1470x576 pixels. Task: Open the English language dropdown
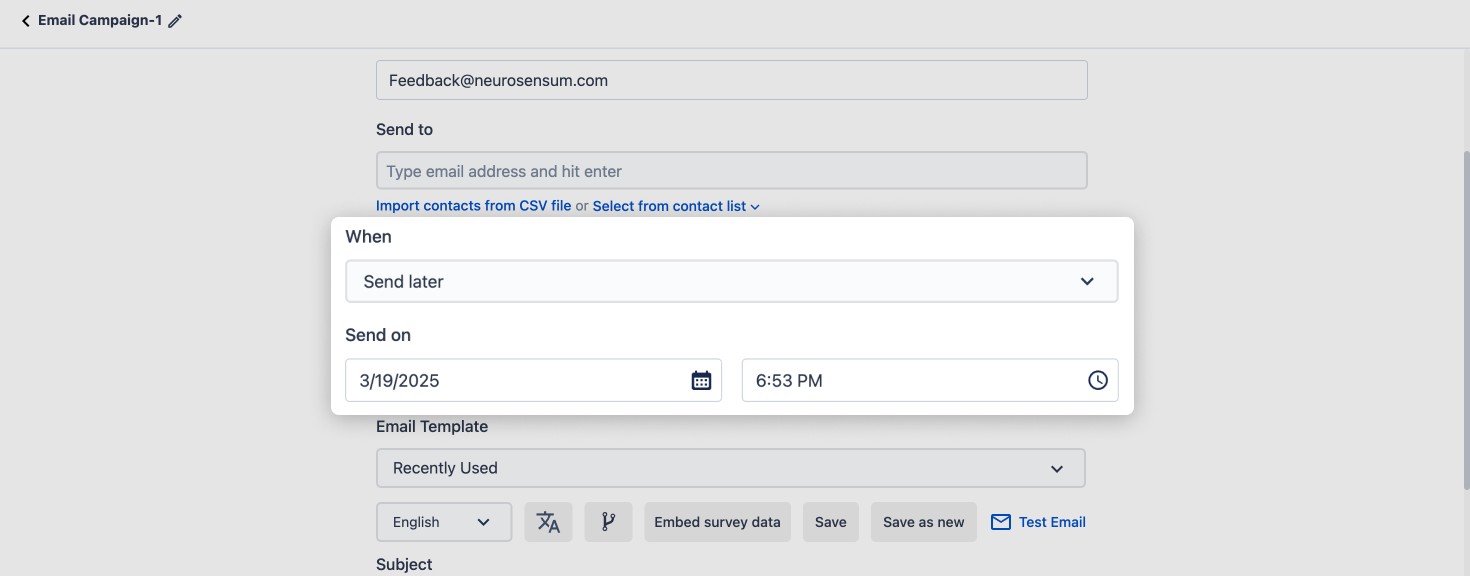pyautogui.click(x=443, y=522)
